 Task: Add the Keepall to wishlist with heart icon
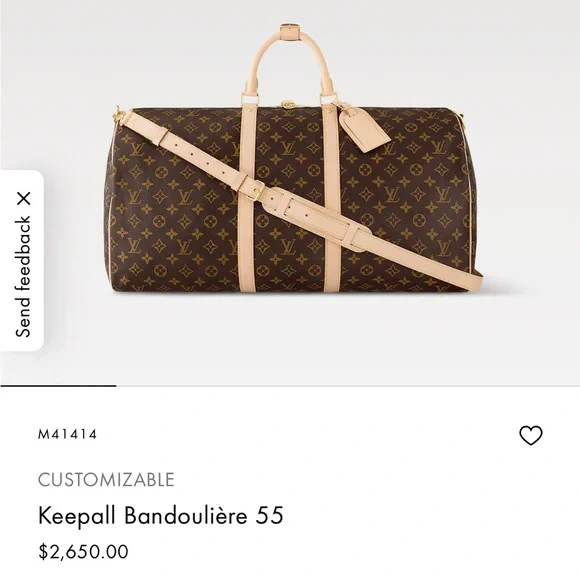point(530,435)
